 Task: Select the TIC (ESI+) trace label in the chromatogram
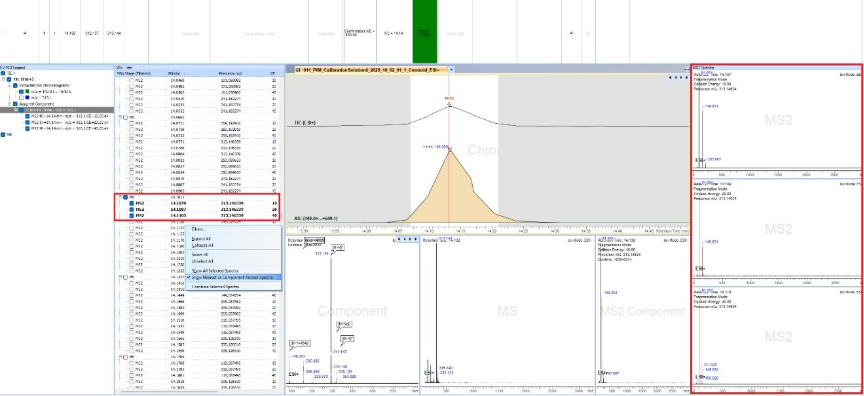tap(305, 123)
